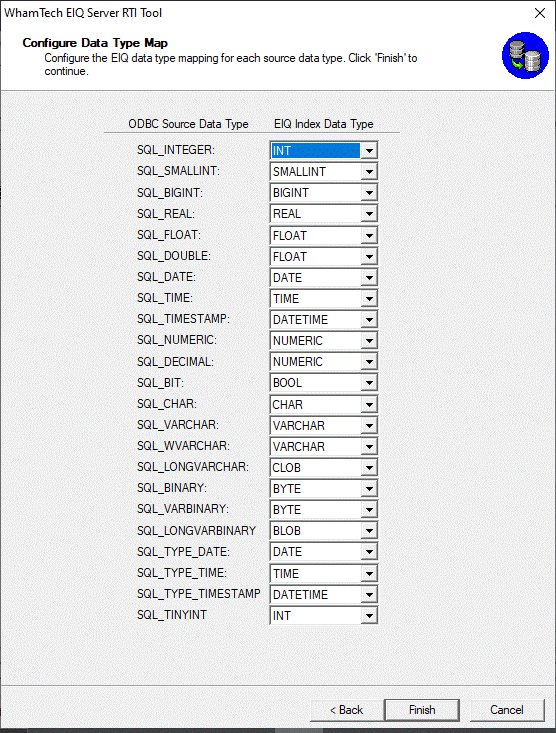
Task: Expand the SQL_LONGVARCHAR CLOB dropdown
Action: 324,467
